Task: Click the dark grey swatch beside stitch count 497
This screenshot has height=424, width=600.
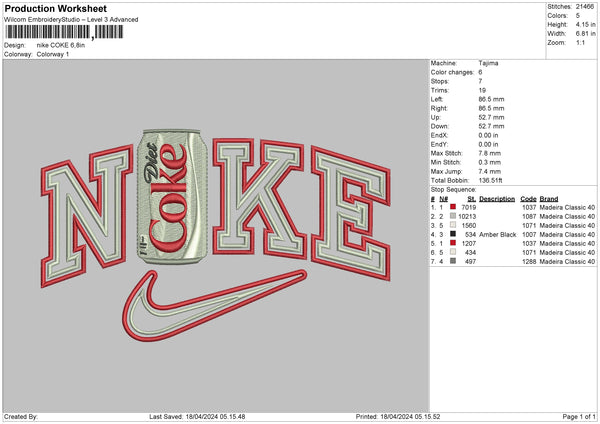Action: [453, 261]
